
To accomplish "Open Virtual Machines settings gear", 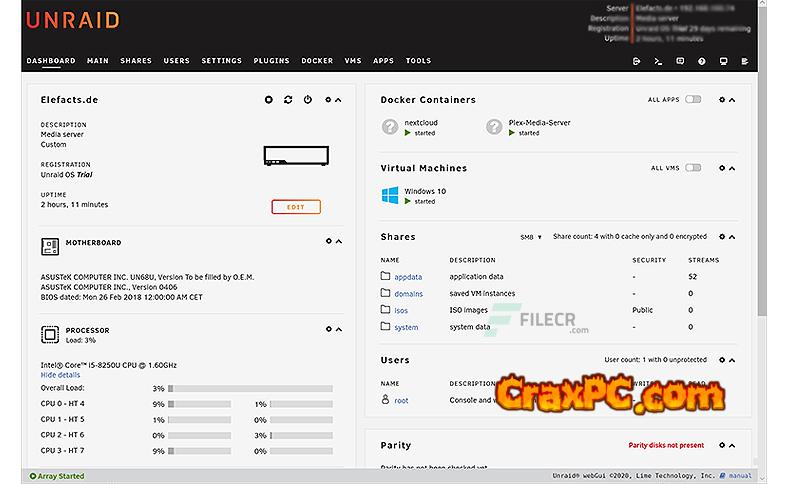I will click(722, 168).
